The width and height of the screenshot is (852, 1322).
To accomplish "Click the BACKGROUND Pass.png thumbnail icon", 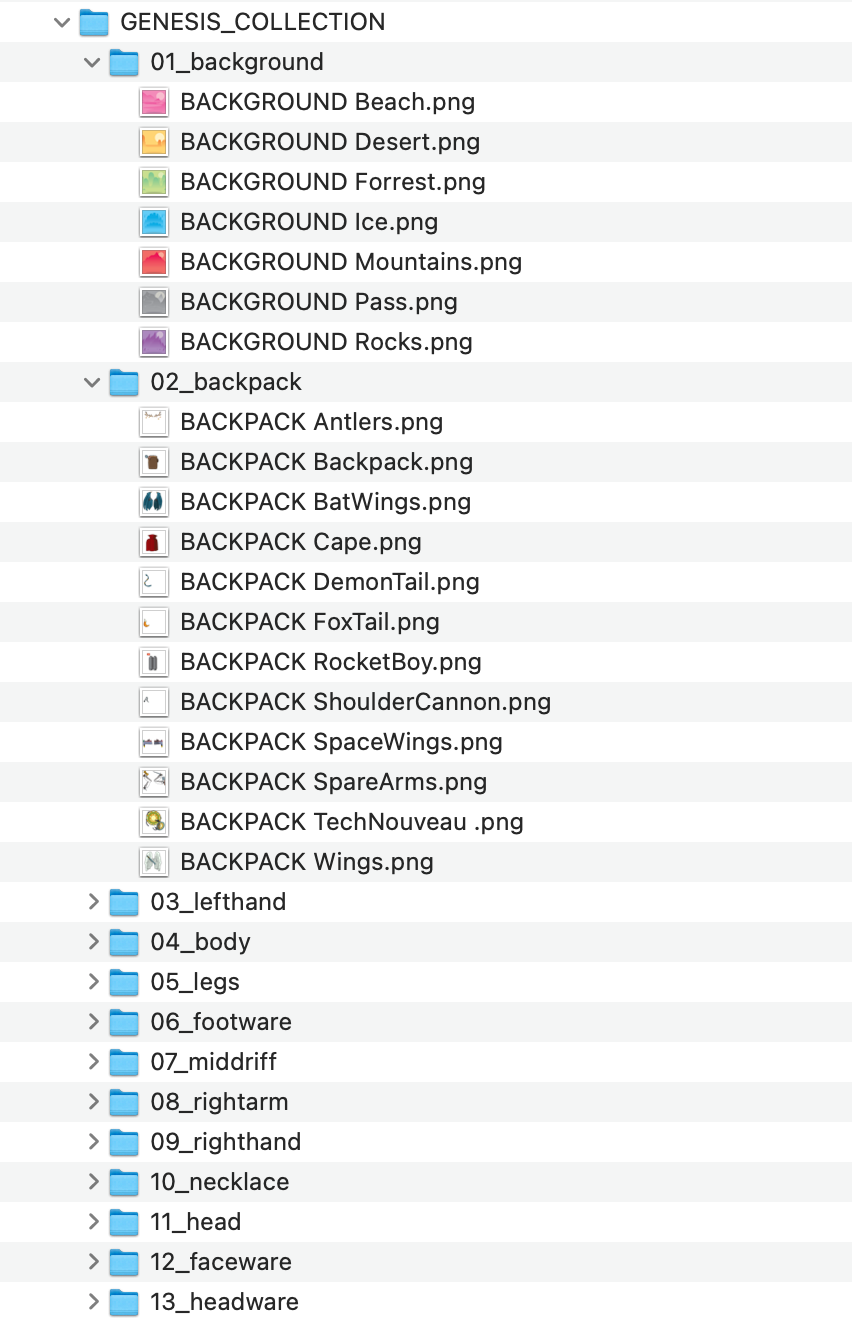I will [x=153, y=302].
